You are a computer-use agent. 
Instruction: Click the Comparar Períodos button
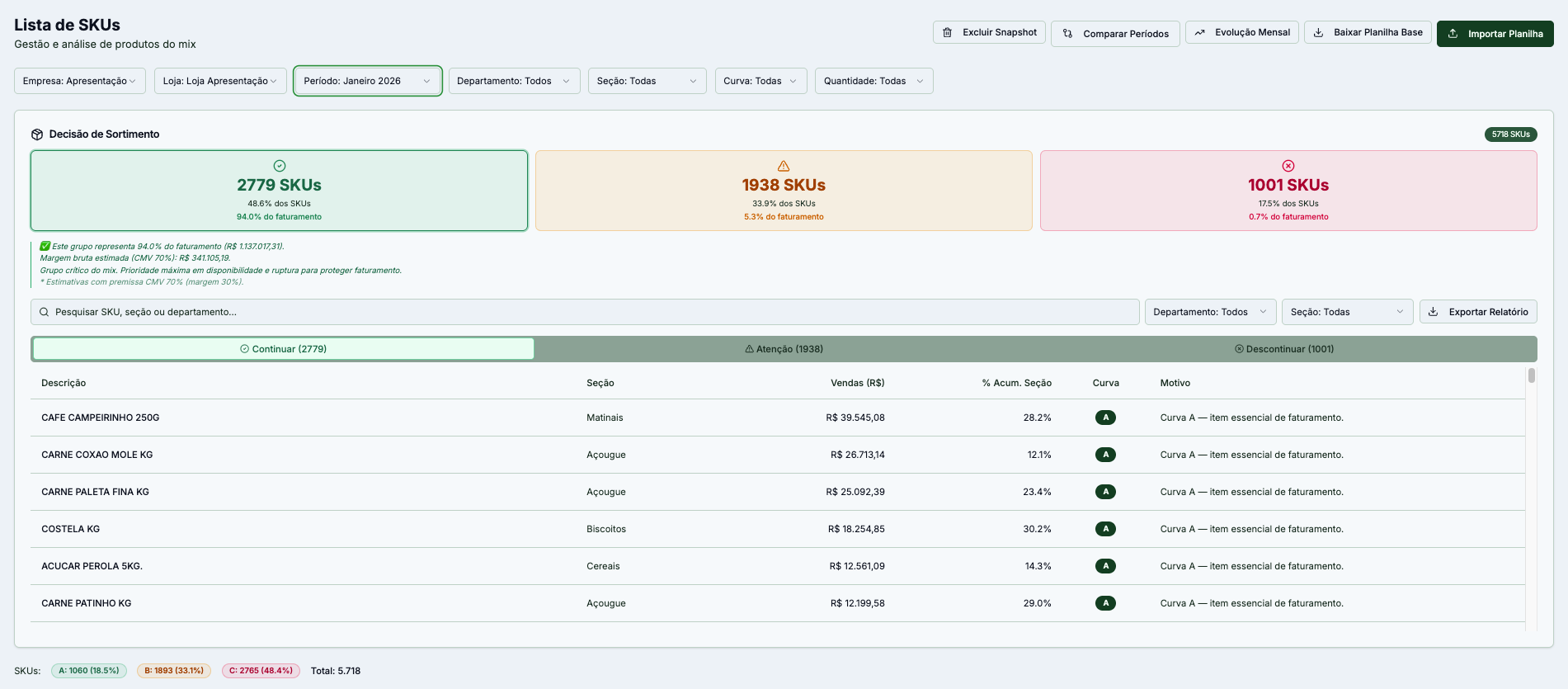(1115, 34)
